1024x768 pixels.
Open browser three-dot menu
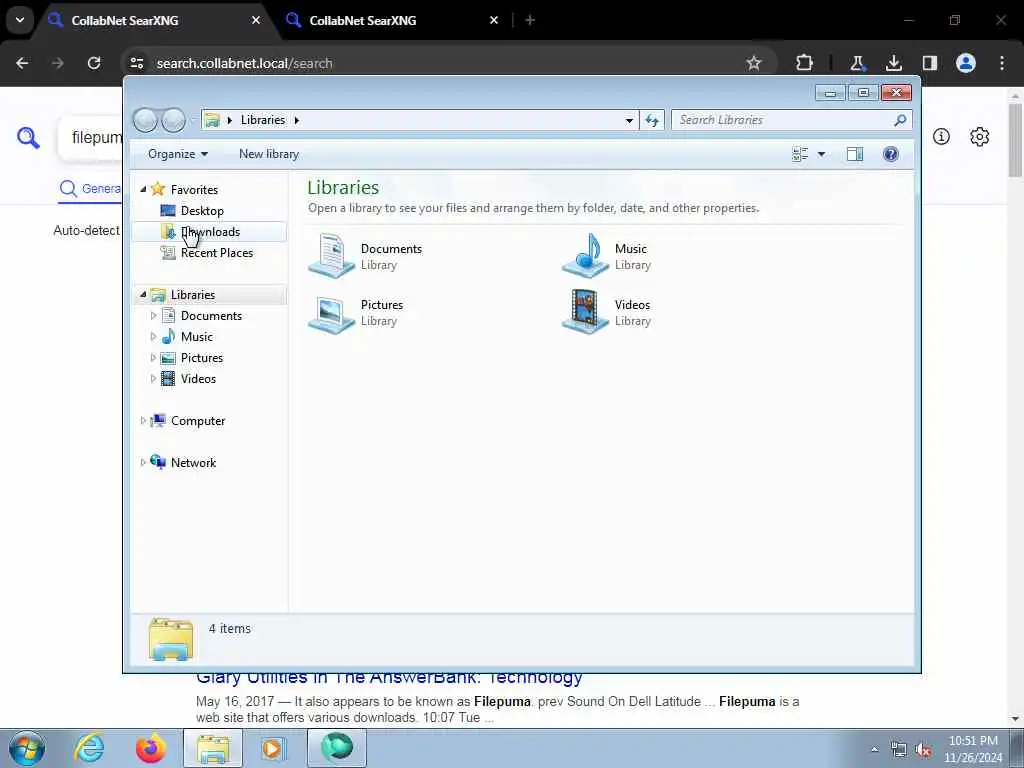(x=1002, y=63)
